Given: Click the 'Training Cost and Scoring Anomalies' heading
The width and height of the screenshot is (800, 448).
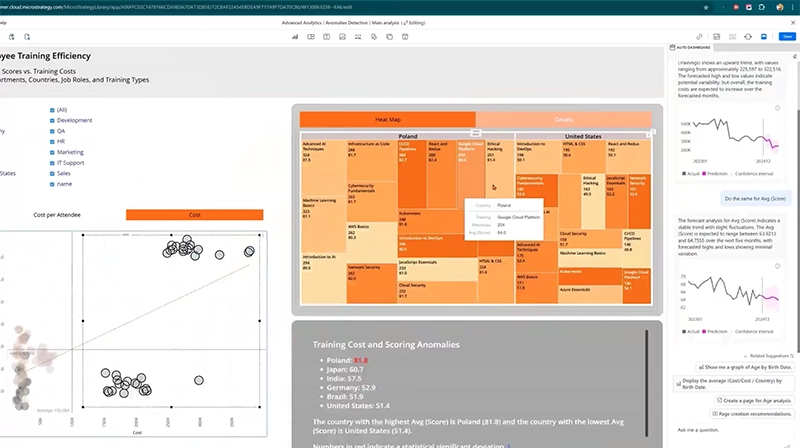Looking at the screenshot, I should click(x=386, y=344).
